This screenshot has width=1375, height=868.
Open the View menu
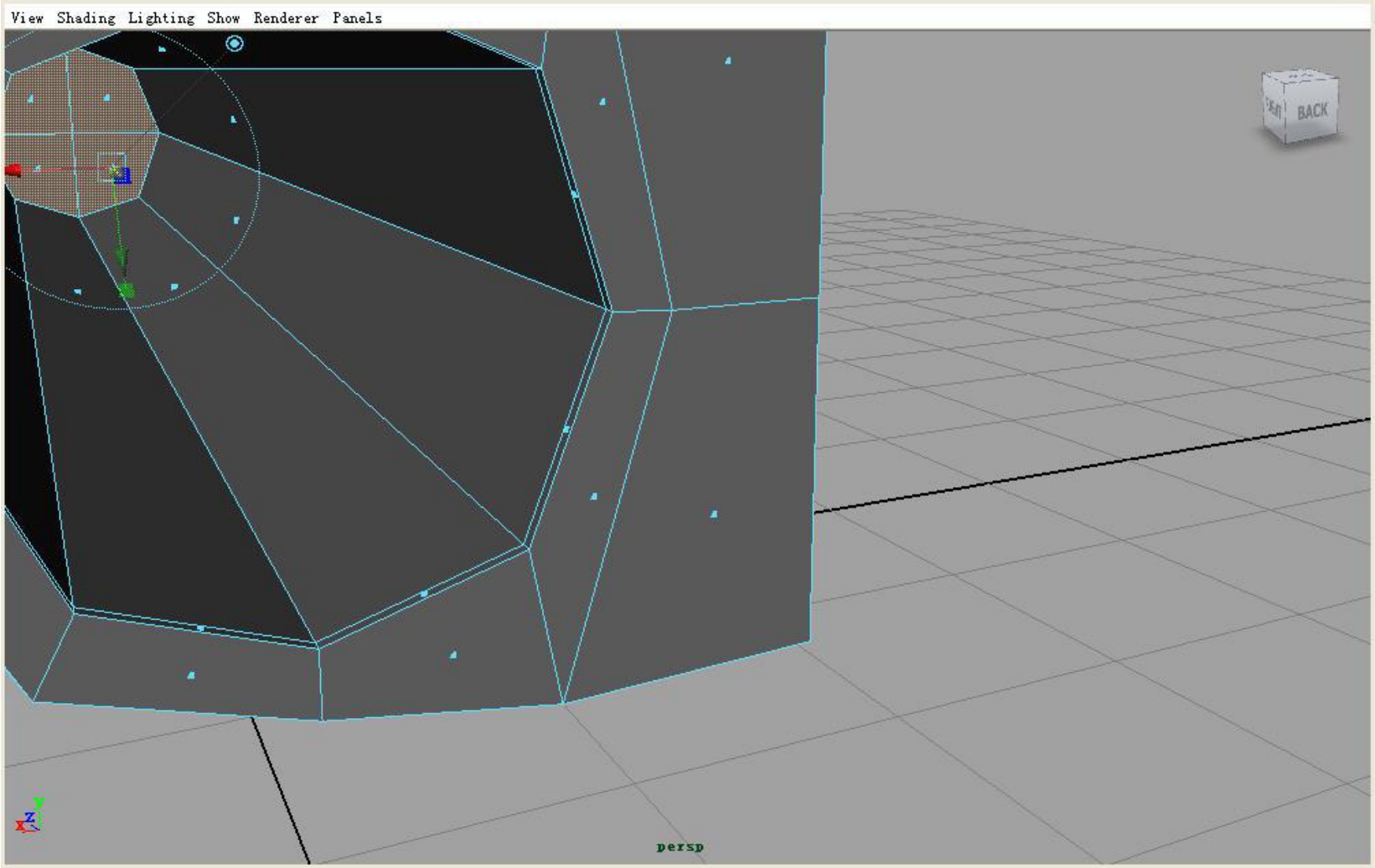click(x=27, y=18)
